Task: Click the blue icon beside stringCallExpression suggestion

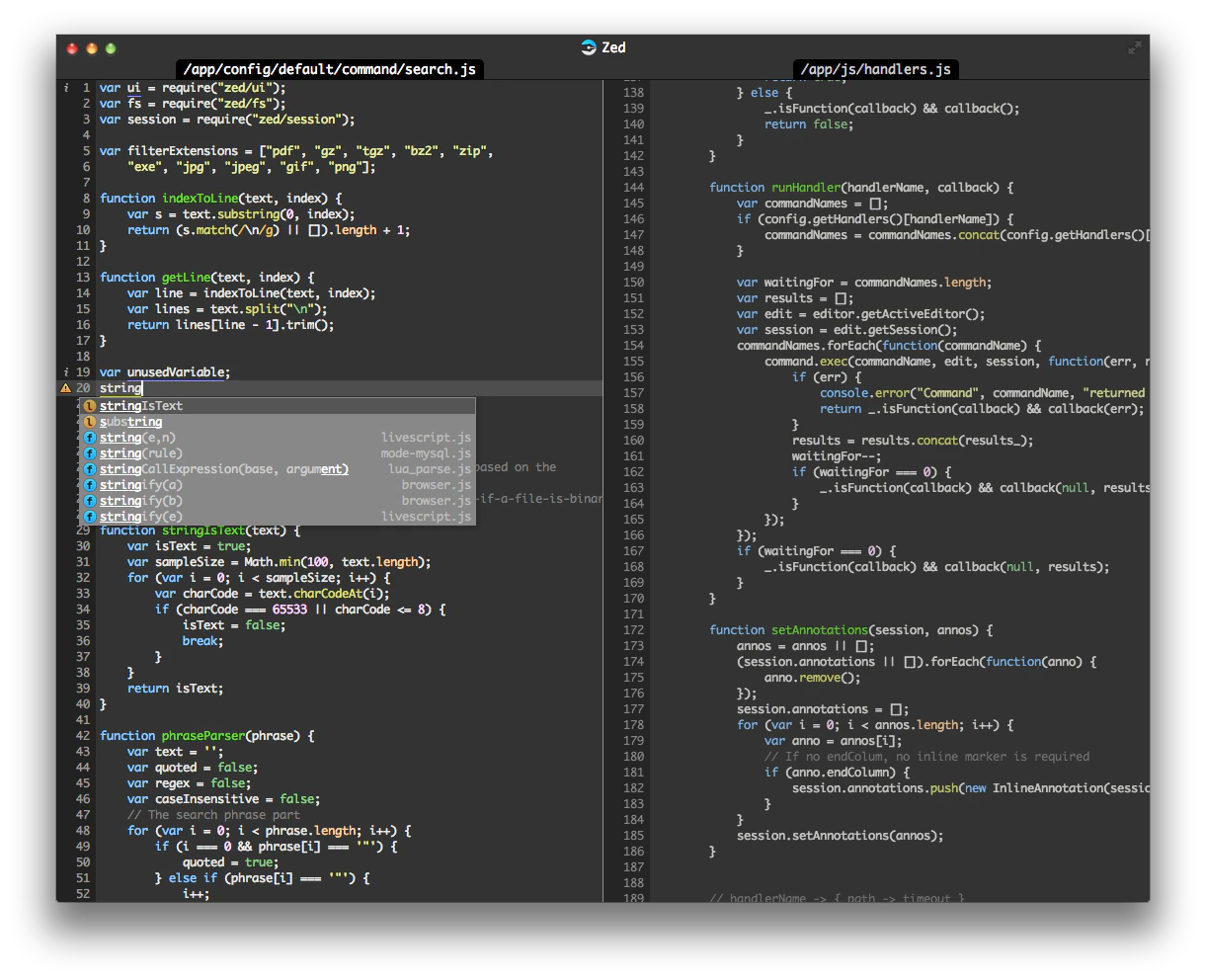Action: coord(90,469)
